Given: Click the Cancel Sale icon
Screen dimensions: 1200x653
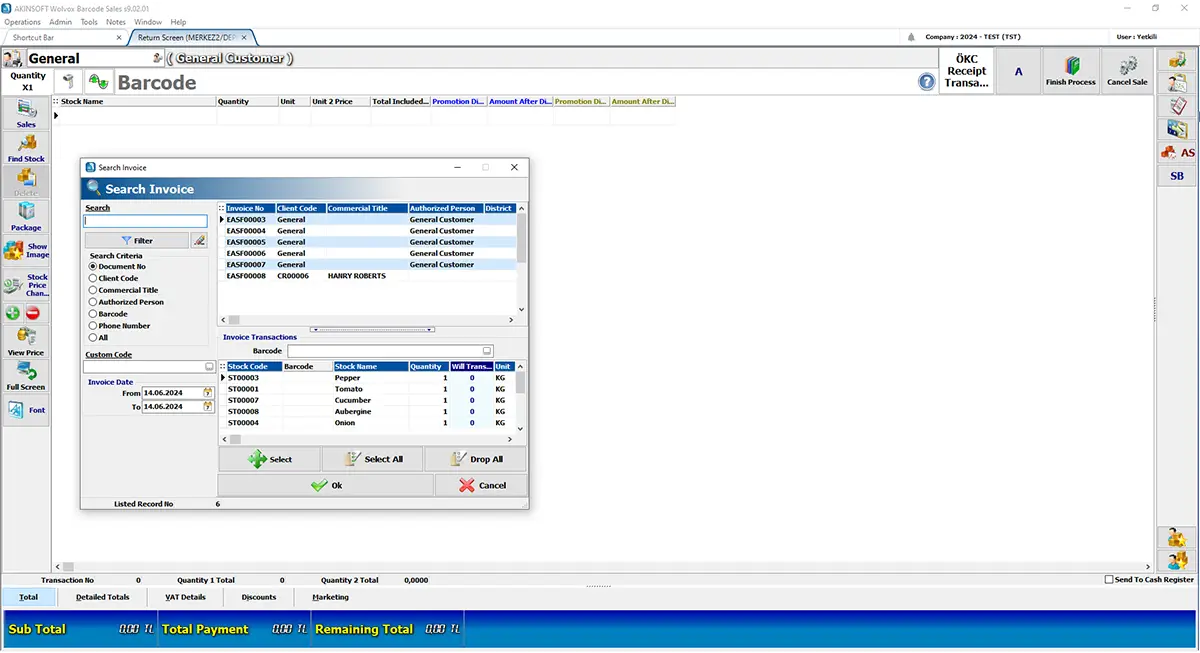Looking at the screenshot, I should coord(1127,71).
